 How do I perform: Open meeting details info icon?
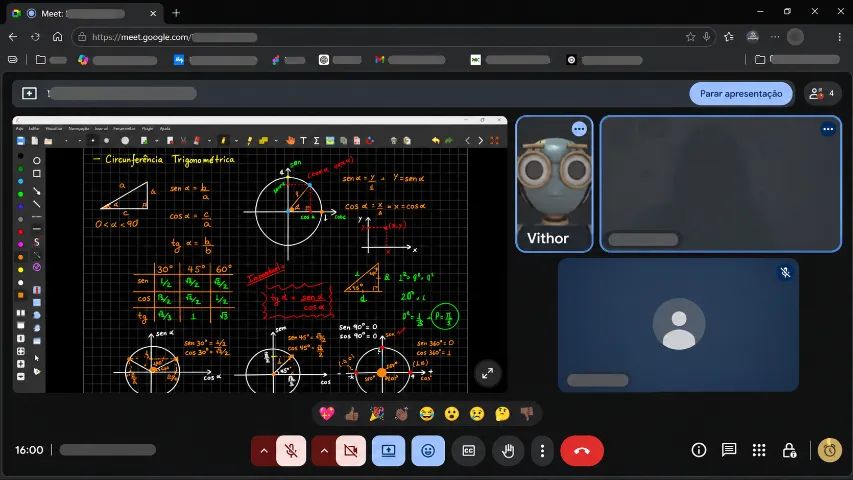(699, 450)
